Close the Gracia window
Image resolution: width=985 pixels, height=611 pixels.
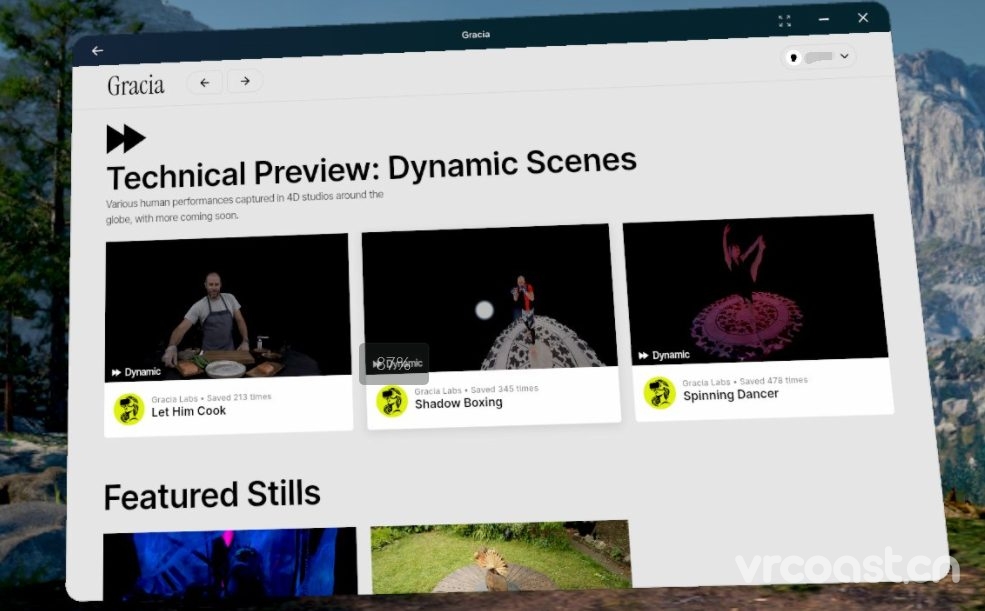pos(863,18)
